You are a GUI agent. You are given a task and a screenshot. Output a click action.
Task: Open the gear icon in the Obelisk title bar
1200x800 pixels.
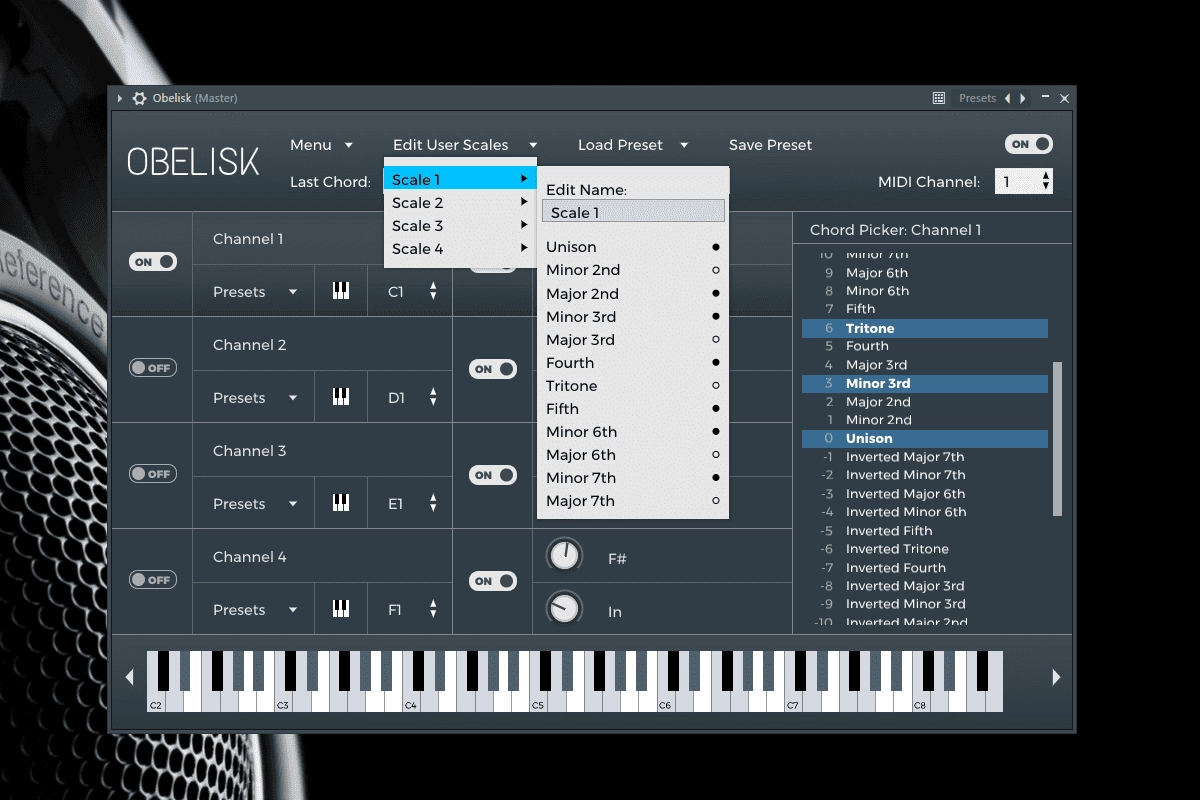click(x=139, y=98)
